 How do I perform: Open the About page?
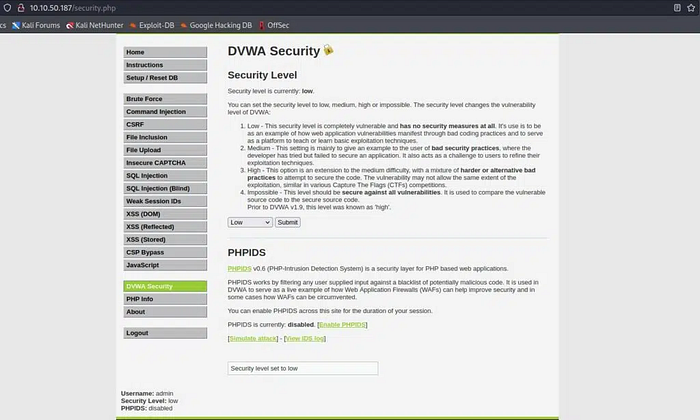[165, 312]
